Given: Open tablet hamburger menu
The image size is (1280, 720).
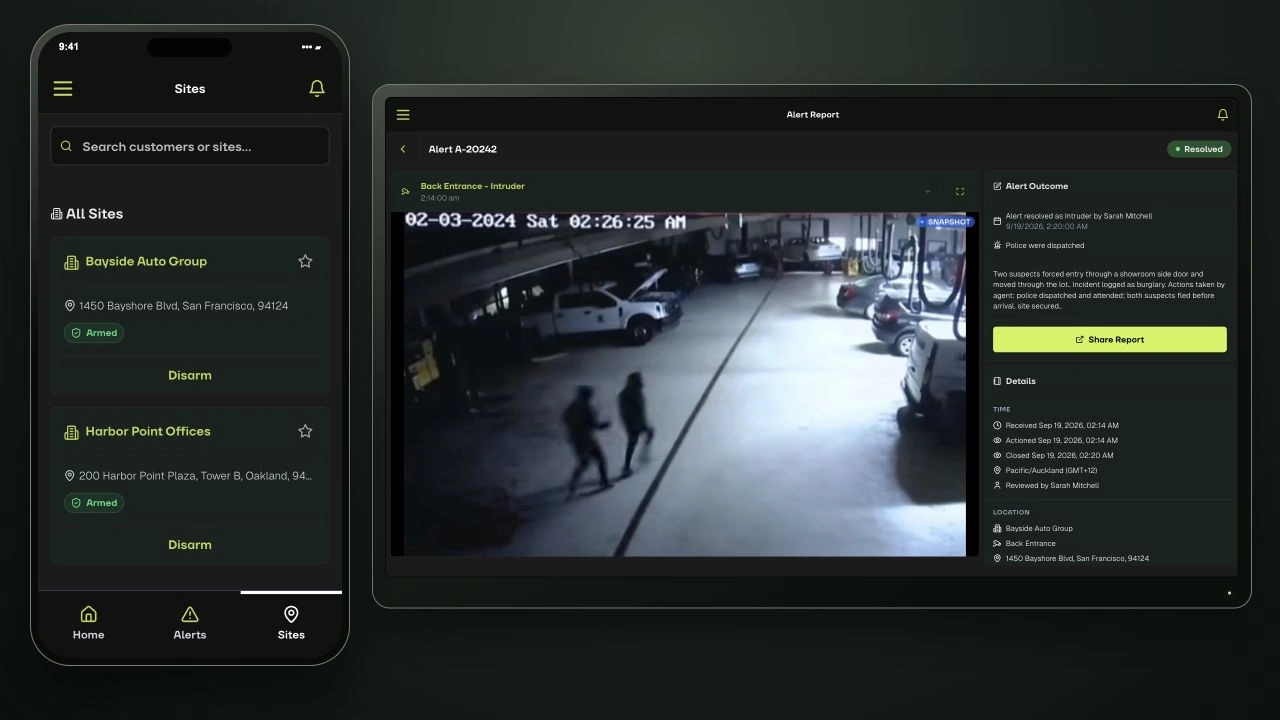Looking at the screenshot, I should [x=403, y=115].
